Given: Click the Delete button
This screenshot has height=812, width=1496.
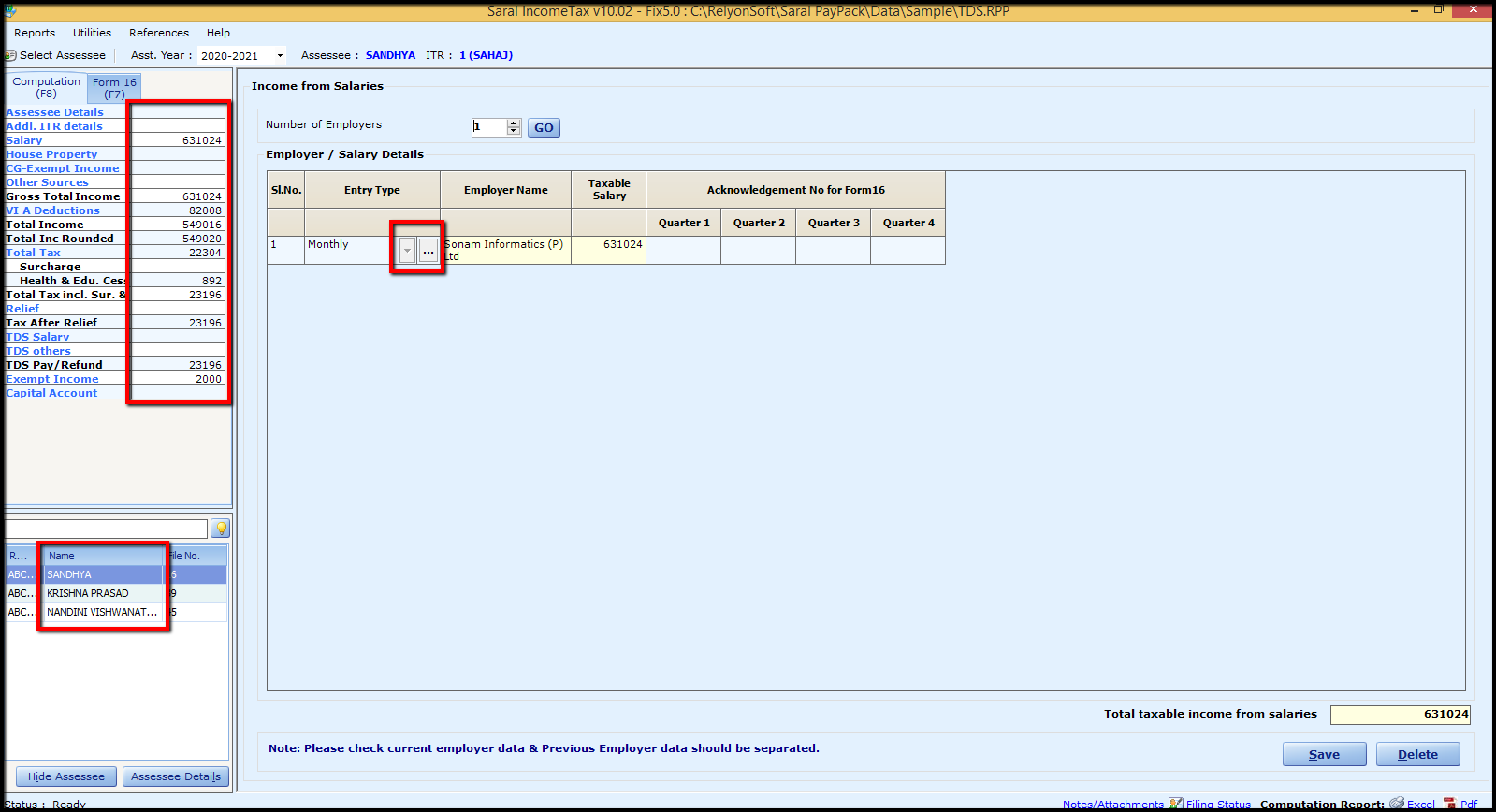Looking at the screenshot, I should (x=1417, y=754).
